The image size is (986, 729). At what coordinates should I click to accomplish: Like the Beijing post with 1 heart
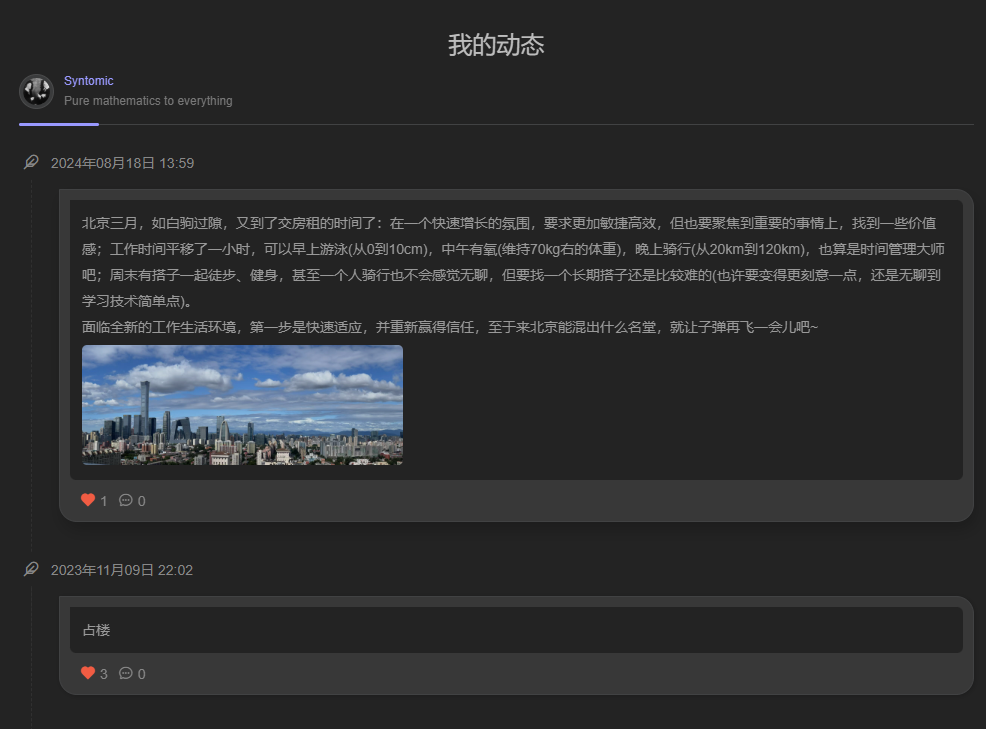[x=88, y=500]
